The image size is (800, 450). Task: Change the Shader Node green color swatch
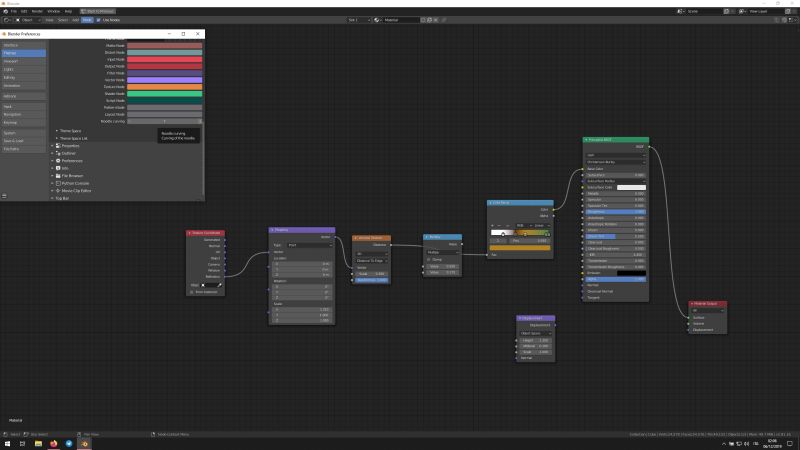pyautogui.click(x=164, y=94)
